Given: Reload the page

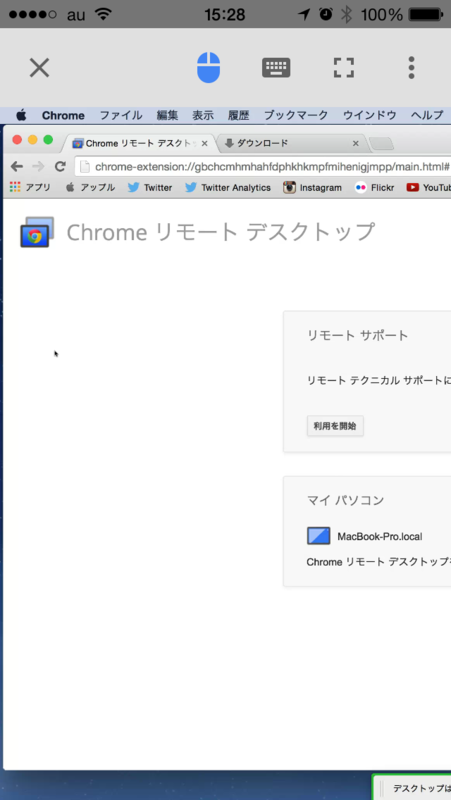Looking at the screenshot, I should coord(60,166).
